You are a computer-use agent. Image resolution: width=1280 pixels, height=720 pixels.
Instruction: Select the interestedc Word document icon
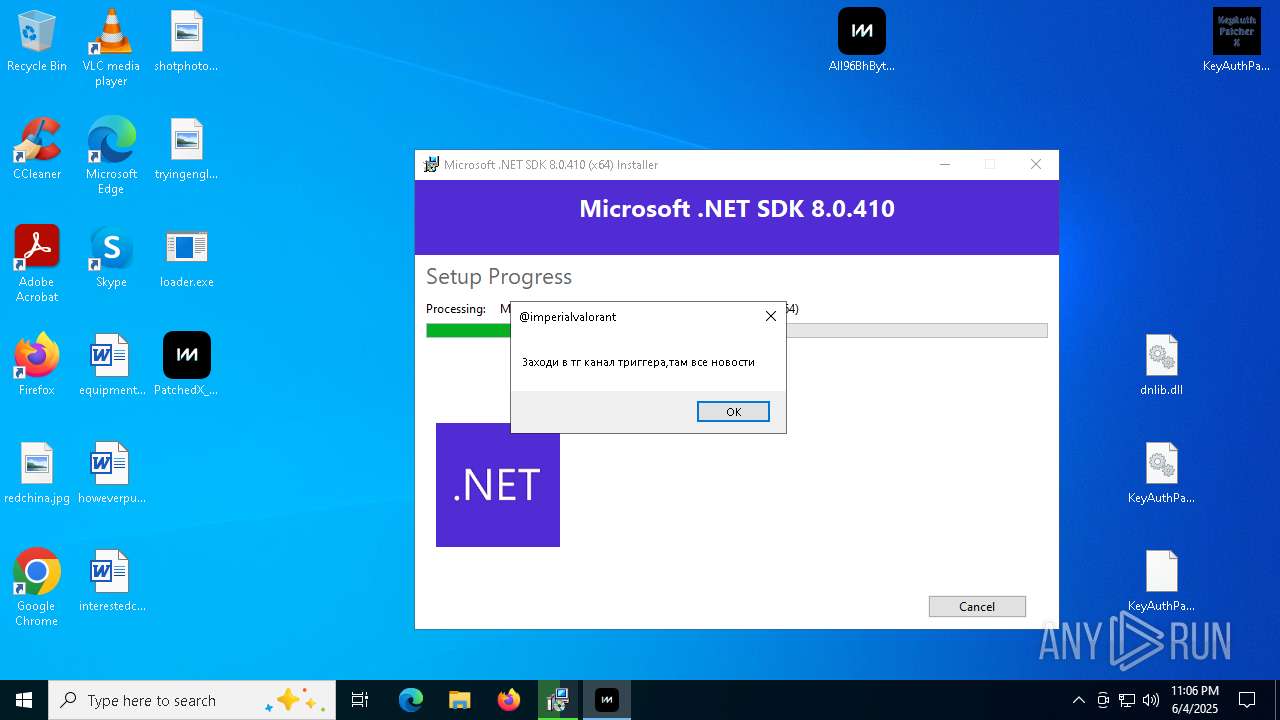pyautogui.click(x=111, y=582)
